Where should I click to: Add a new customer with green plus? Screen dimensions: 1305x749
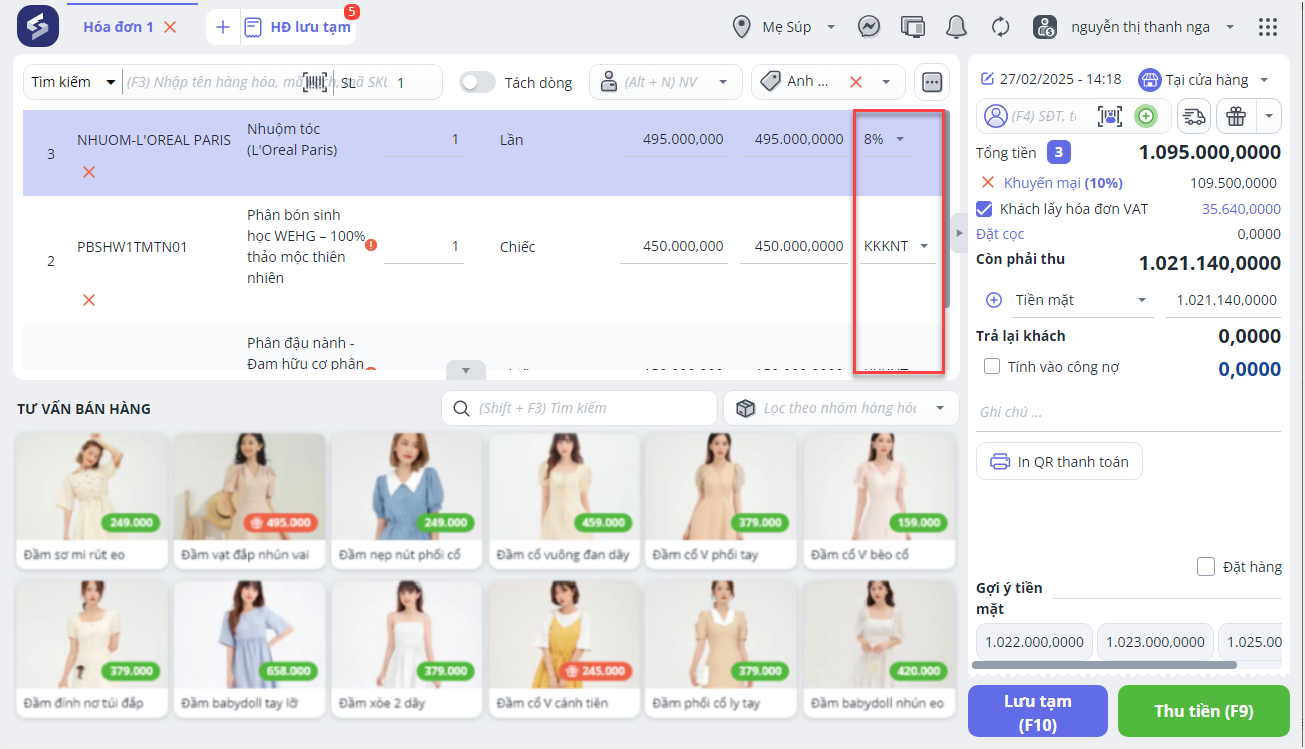[x=1146, y=116]
